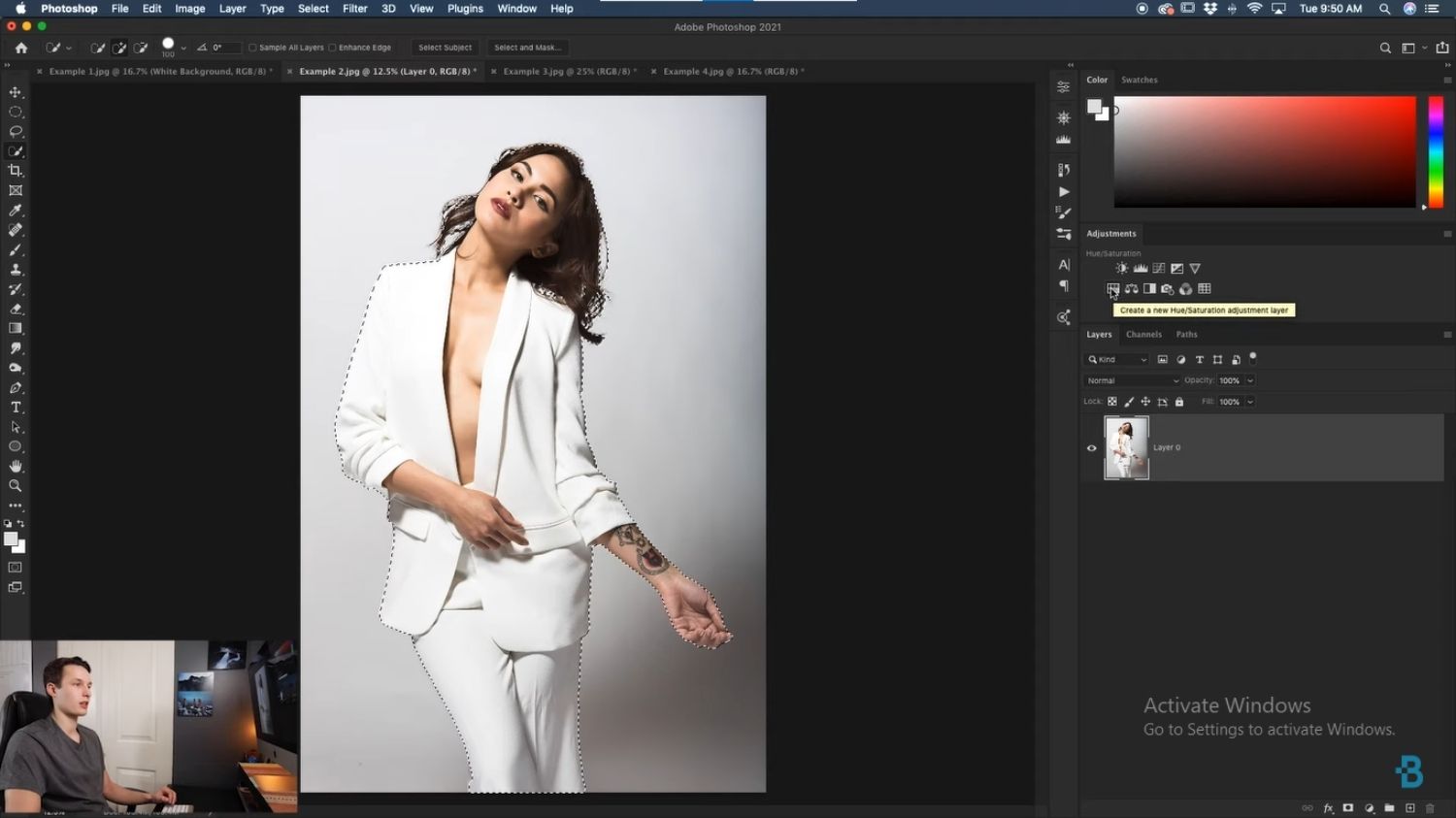The width and height of the screenshot is (1456, 818).
Task: Select the Zoom tool
Action: [16, 485]
